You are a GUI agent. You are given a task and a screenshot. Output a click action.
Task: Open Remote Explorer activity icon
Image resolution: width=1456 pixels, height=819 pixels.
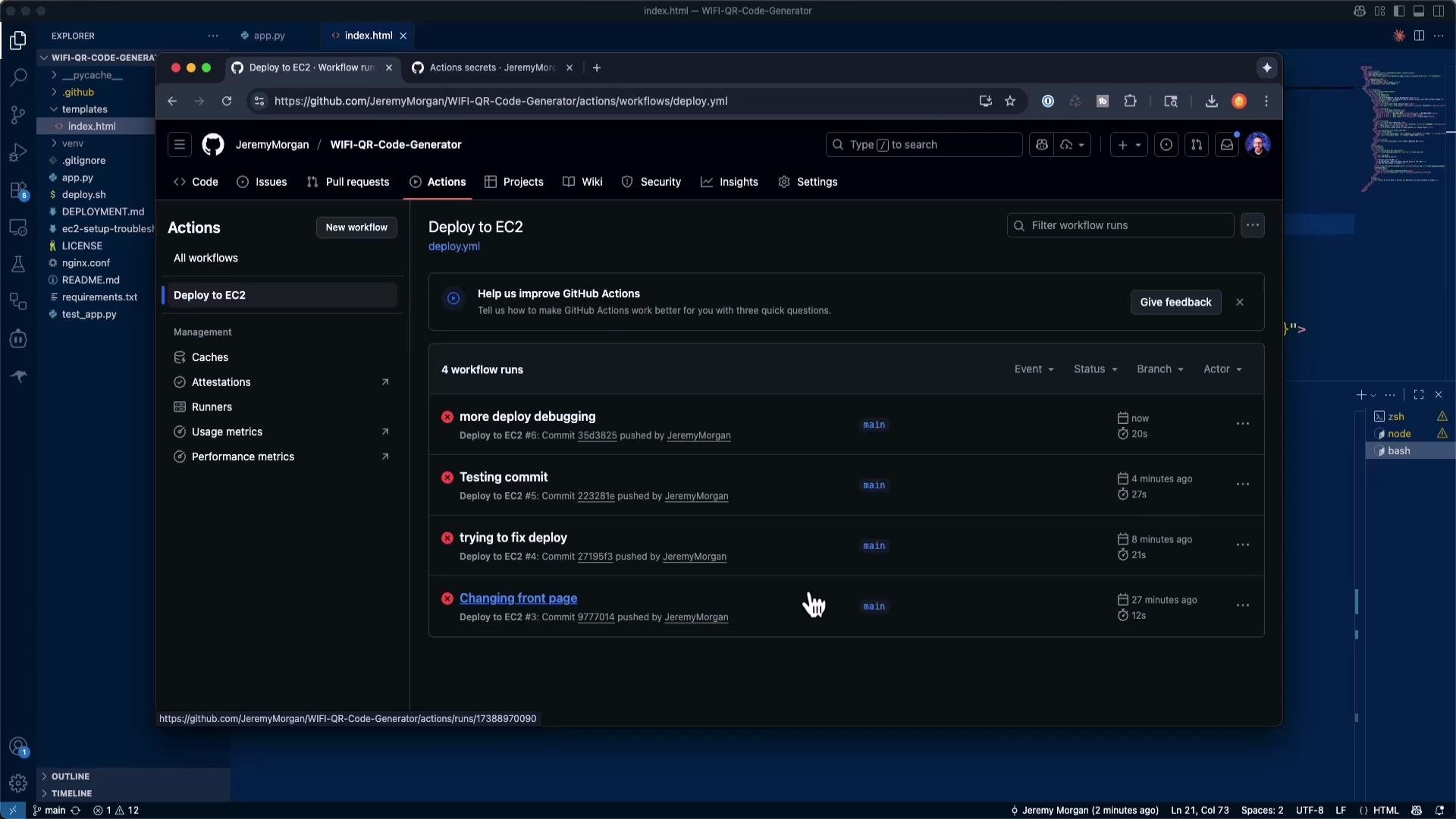coord(18,227)
